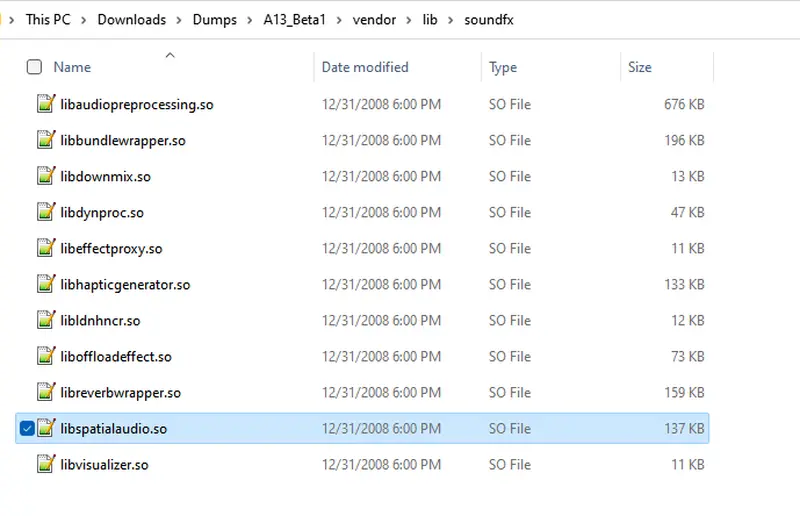This screenshot has height=516, width=800.
Task: Expand the chevron after This PC
Action: pyautogui.click(x=84, y=20)
